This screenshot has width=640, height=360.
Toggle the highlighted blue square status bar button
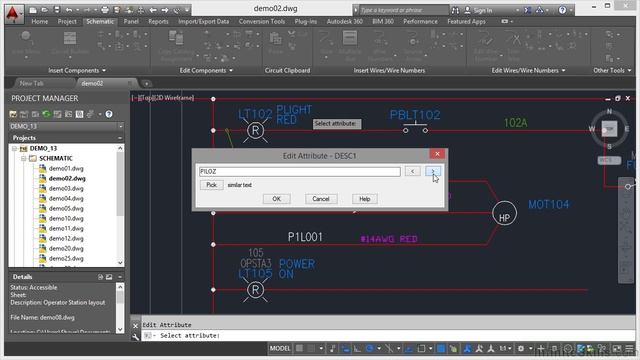point(441,349)
